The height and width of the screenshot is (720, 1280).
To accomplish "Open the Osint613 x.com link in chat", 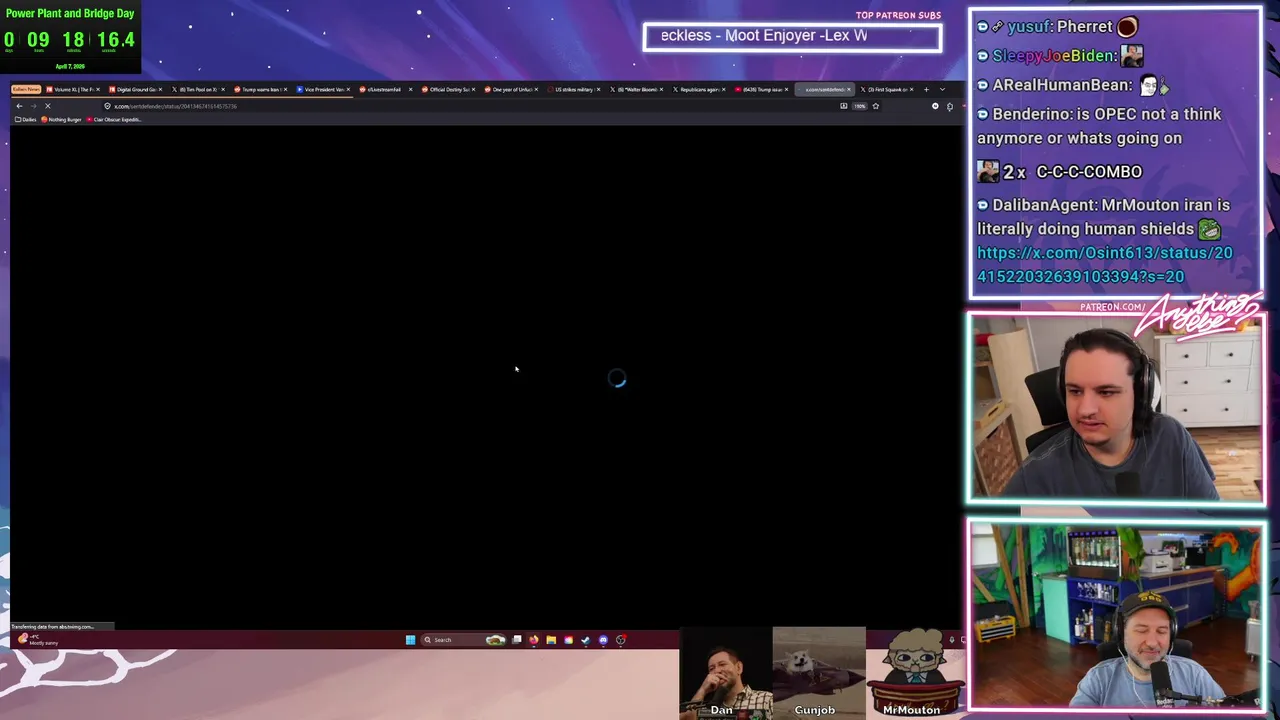I will [1105, 265].
